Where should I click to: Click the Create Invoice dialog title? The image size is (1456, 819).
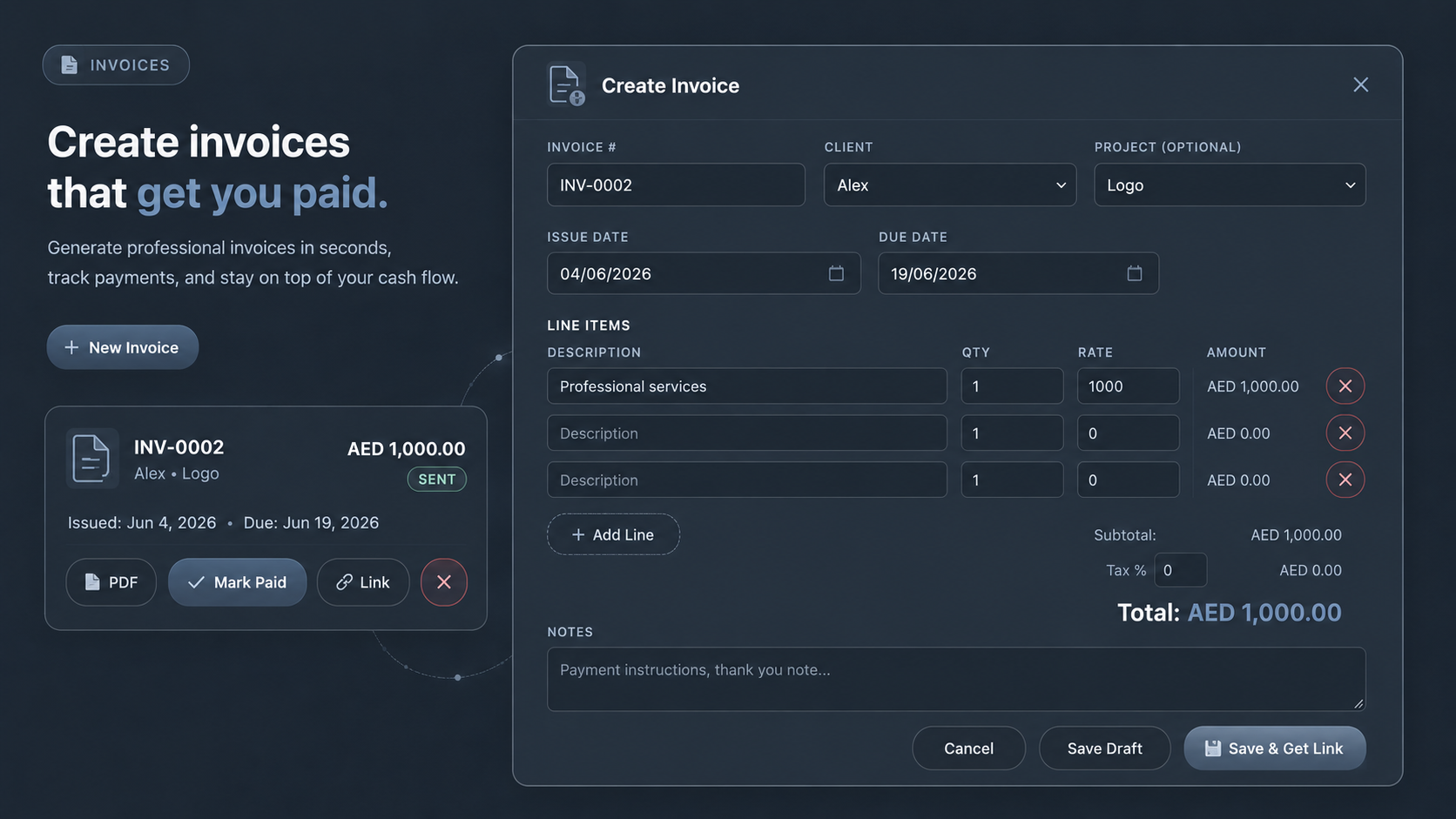pyautogui.click(x=671, y=85)
